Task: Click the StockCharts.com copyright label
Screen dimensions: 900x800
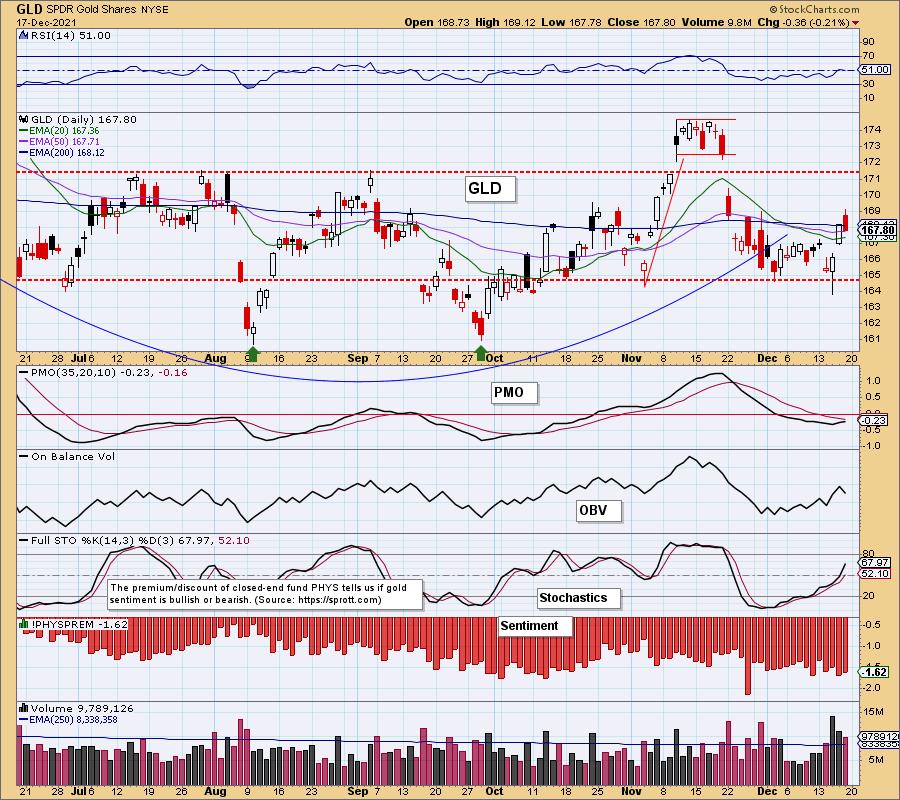Action: point(815,9)
